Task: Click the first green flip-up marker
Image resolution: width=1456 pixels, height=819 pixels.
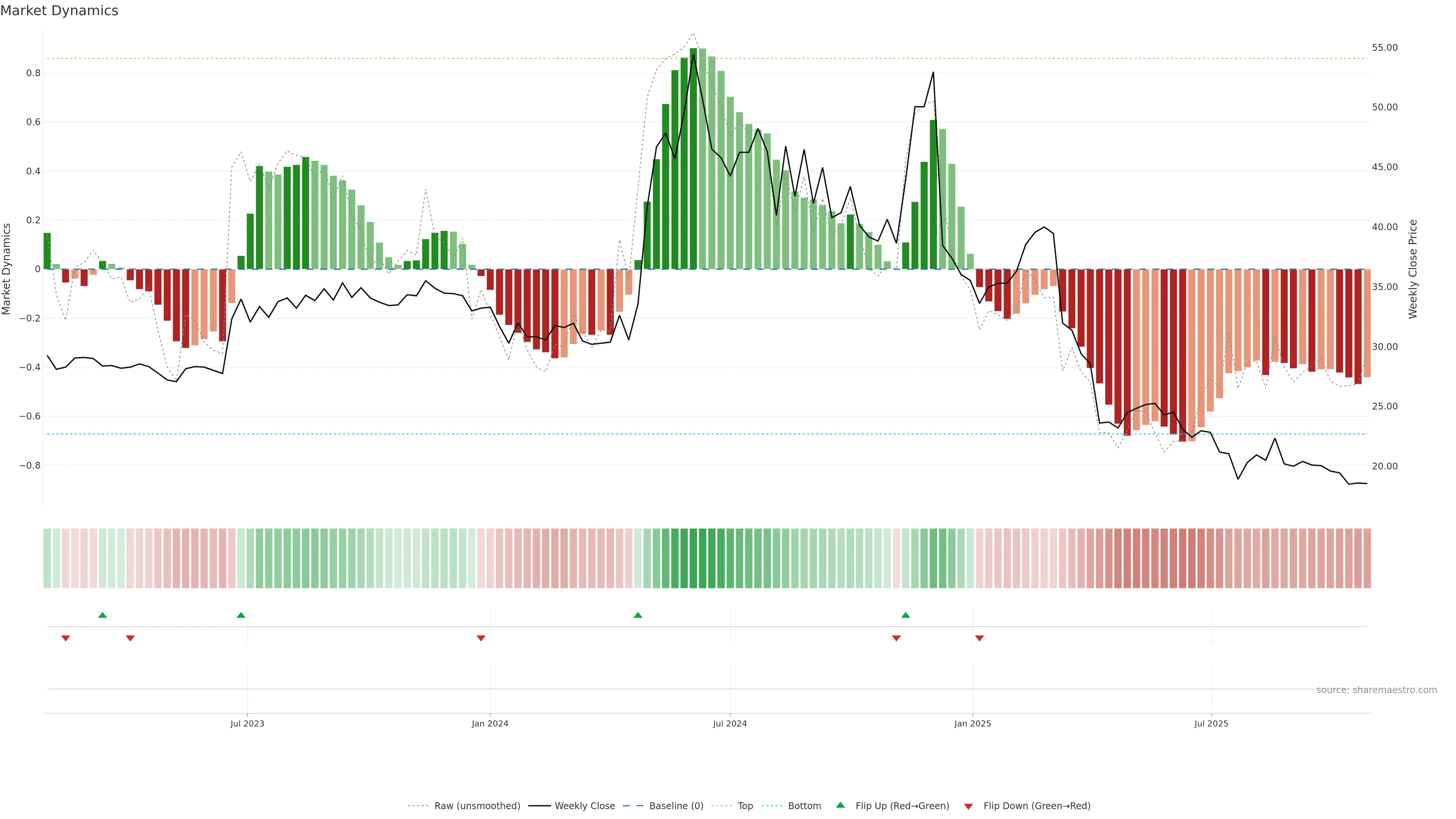Action: [x=102, y=615]
